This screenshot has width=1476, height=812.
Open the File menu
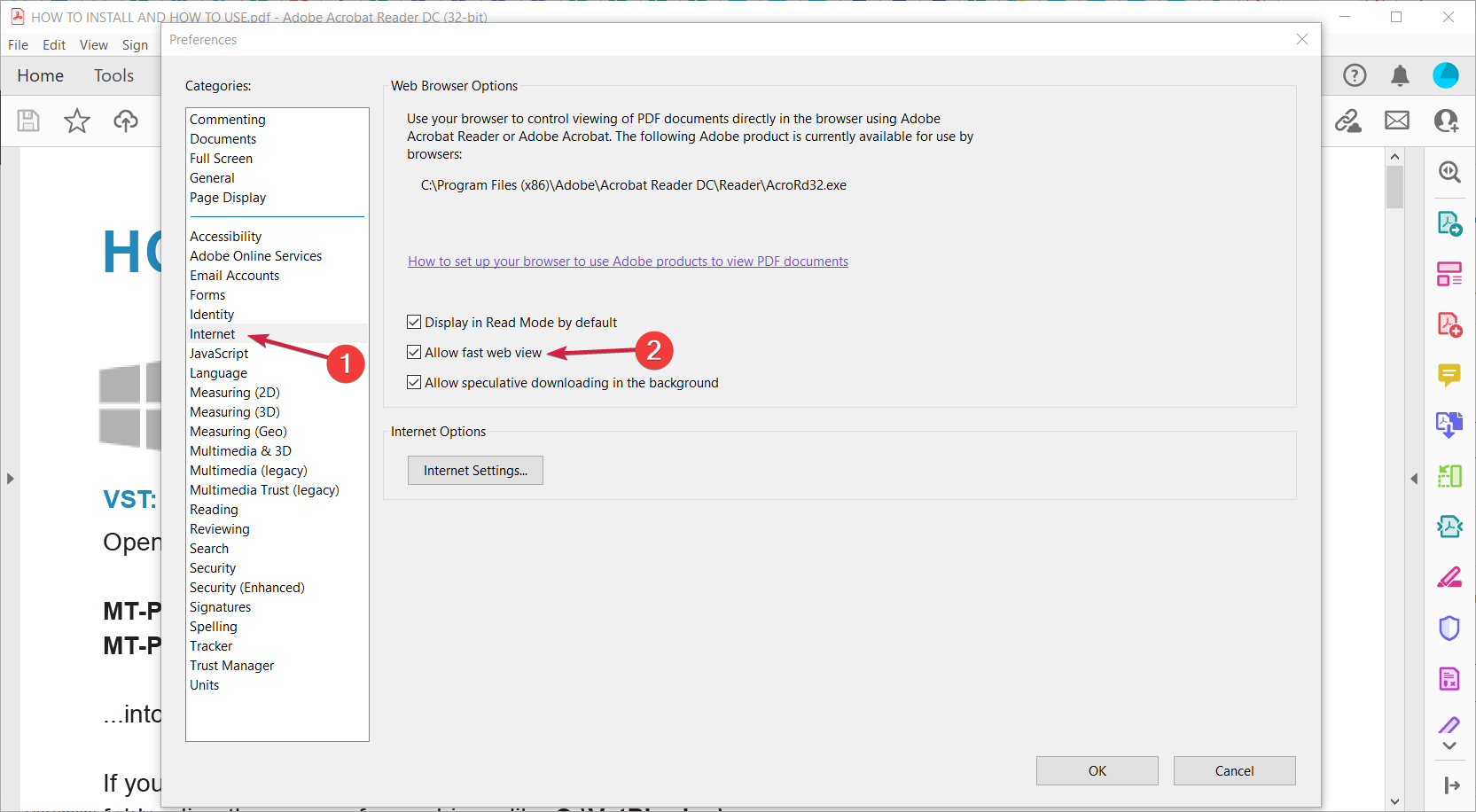(18, 45)
